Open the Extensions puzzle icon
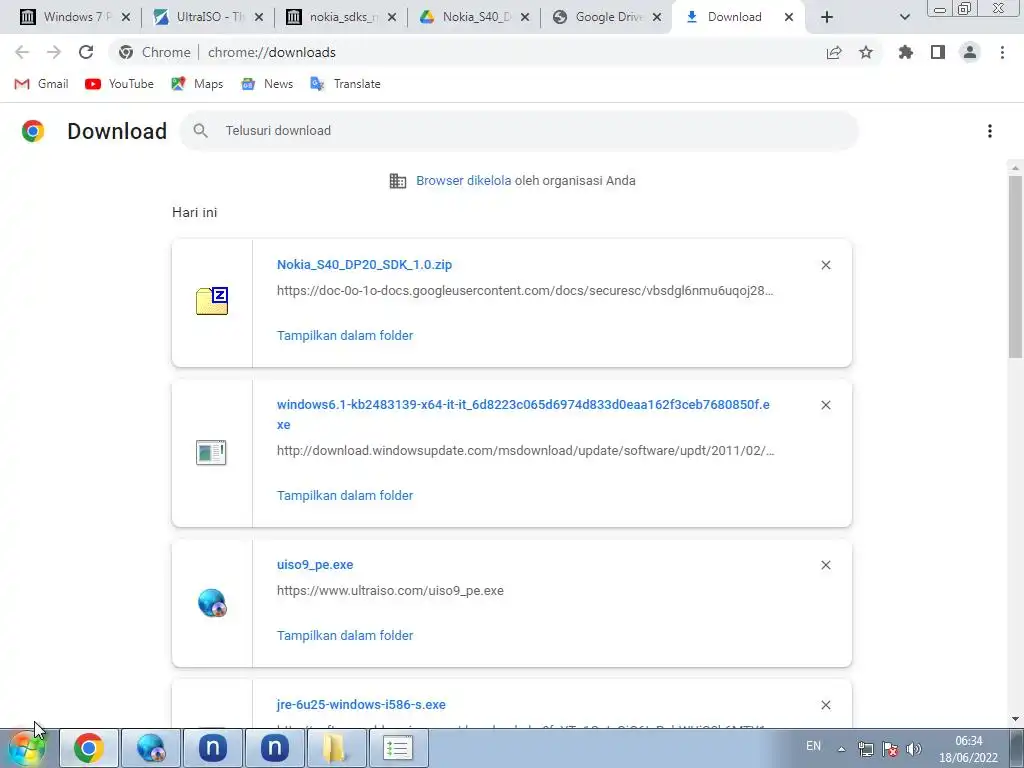The height and width of the screenshot is (768, 1024). (x=906, y=52)
